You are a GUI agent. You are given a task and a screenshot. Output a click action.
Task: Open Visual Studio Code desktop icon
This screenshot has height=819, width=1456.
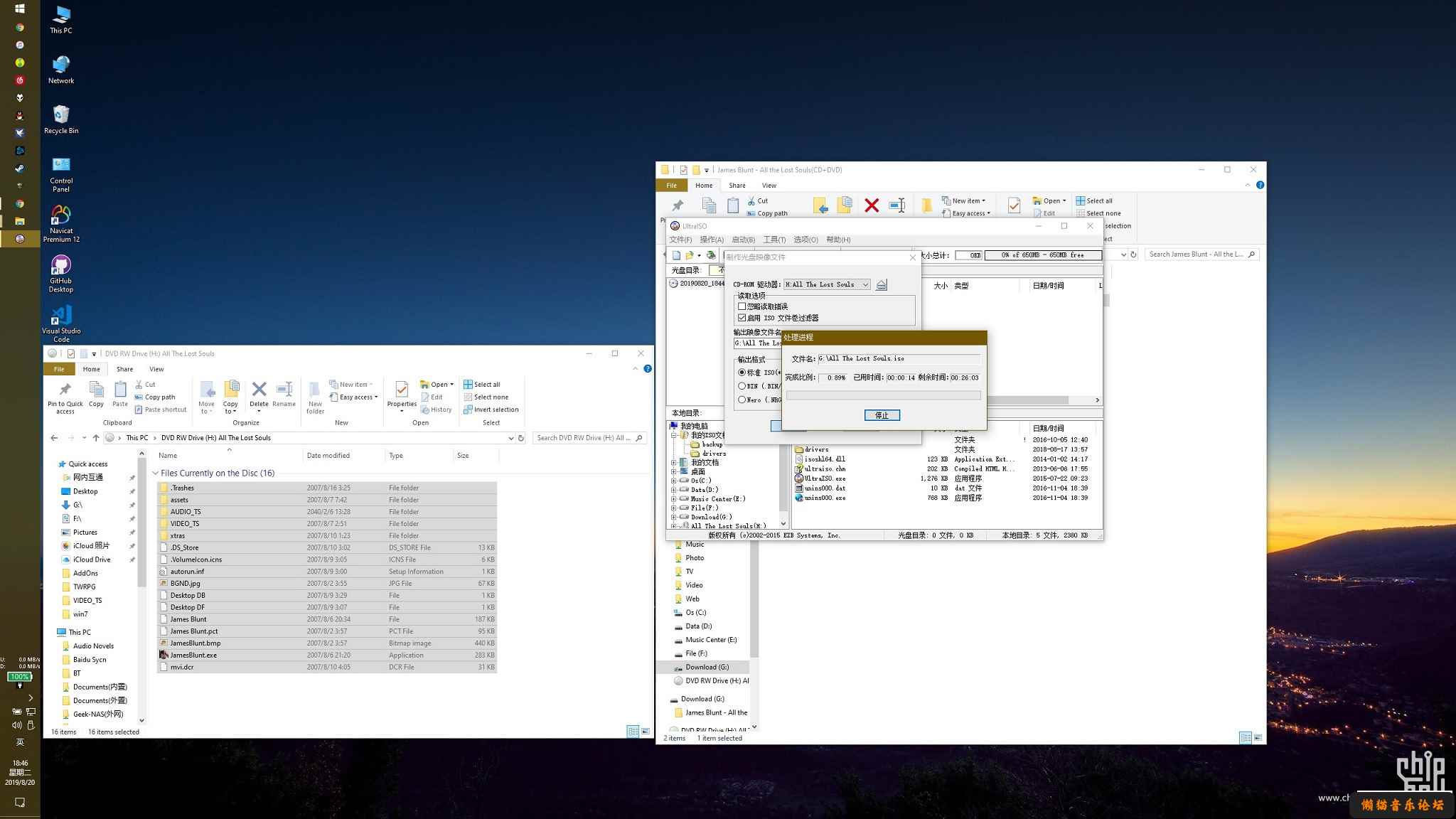point(61,323)
